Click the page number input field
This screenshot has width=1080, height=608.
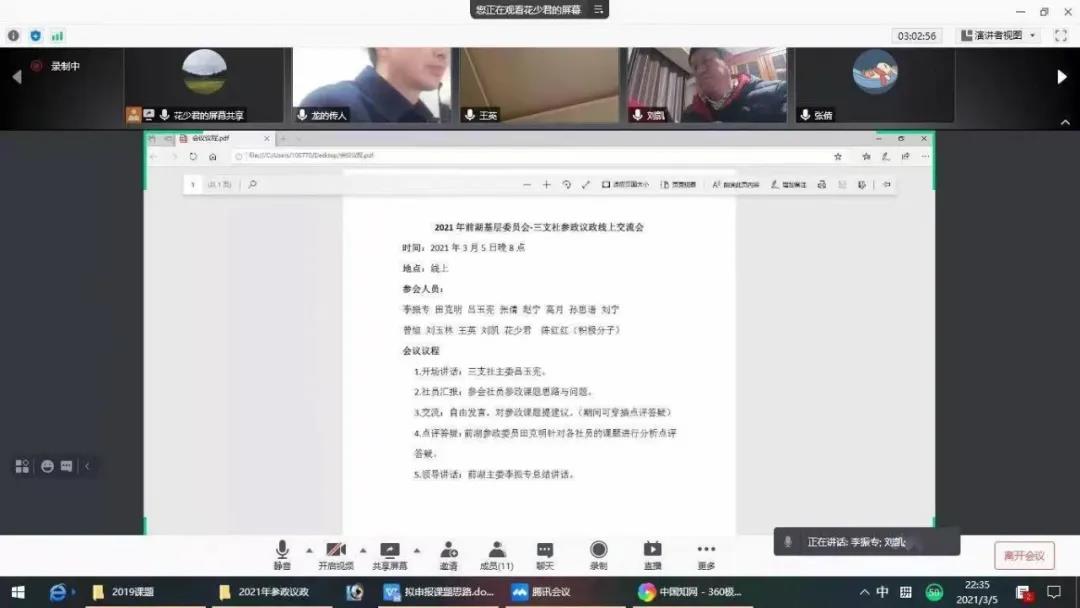click(193, 184)
